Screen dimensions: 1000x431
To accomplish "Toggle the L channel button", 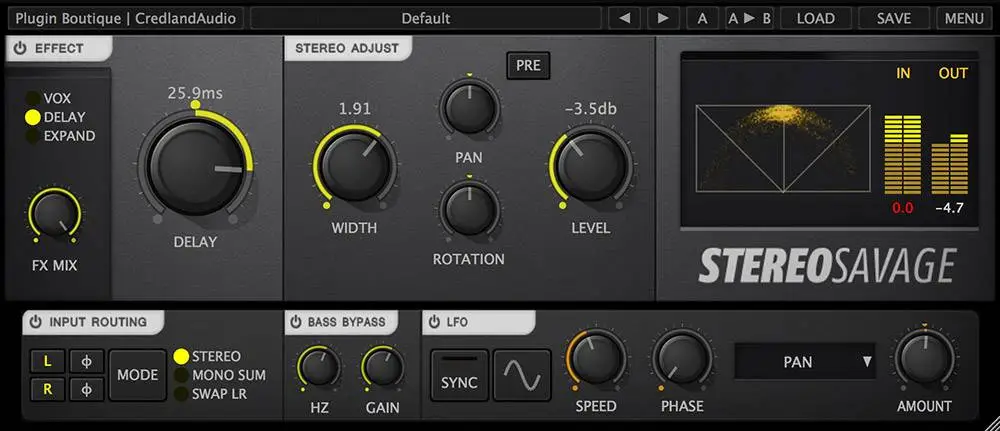I will tap(47, 362).
